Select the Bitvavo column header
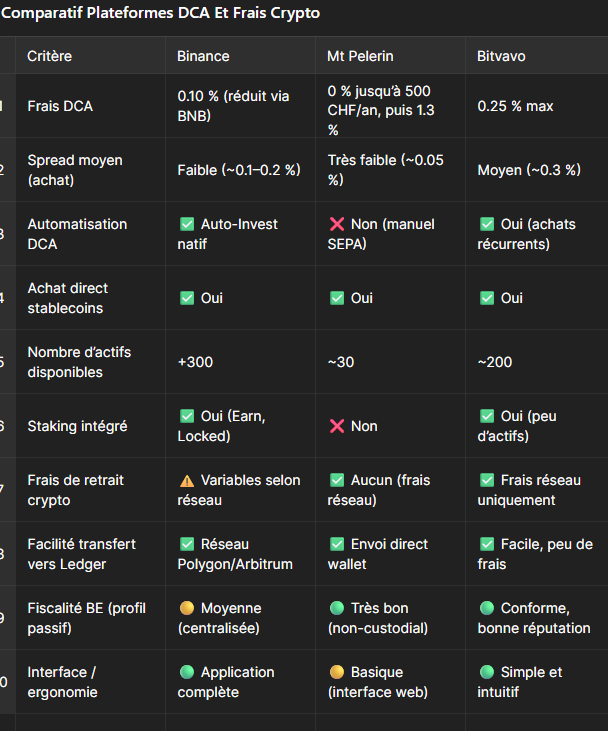608x731 pixels. (501, 56)
